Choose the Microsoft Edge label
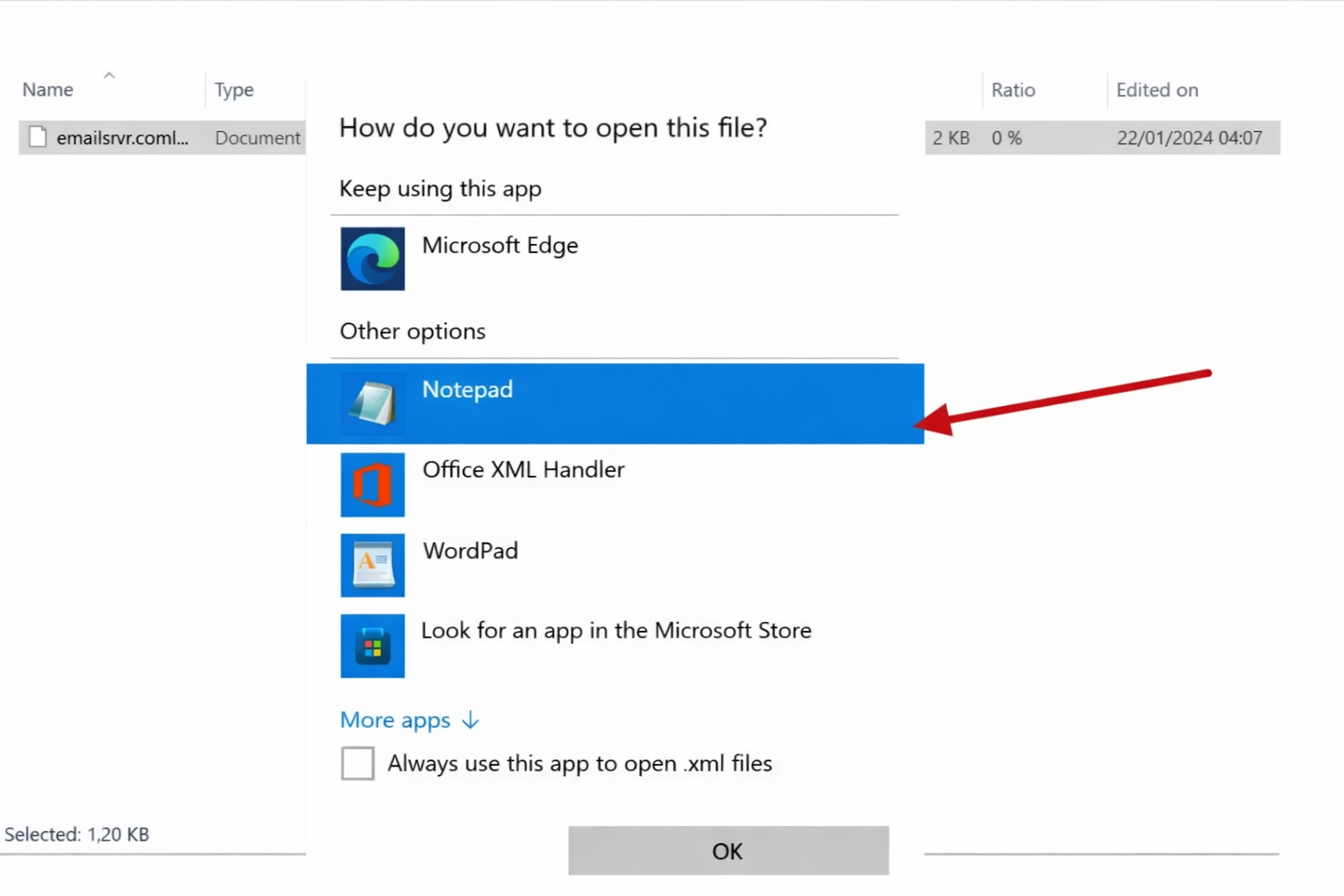 click(x=500, y=245)
